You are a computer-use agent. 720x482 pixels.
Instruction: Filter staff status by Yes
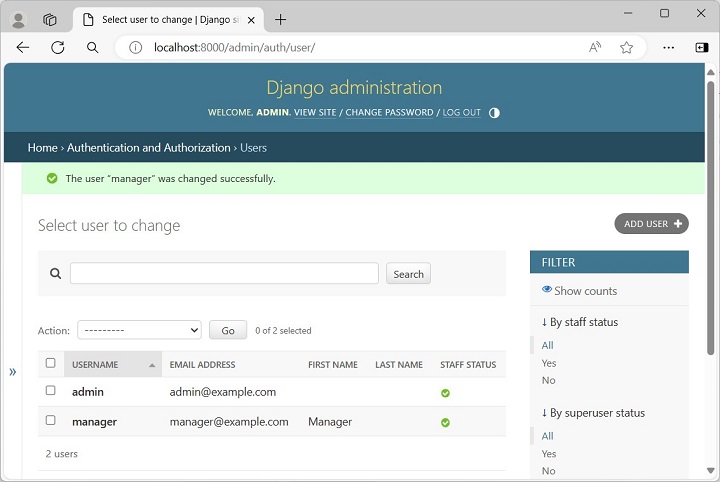pos(549,363)
